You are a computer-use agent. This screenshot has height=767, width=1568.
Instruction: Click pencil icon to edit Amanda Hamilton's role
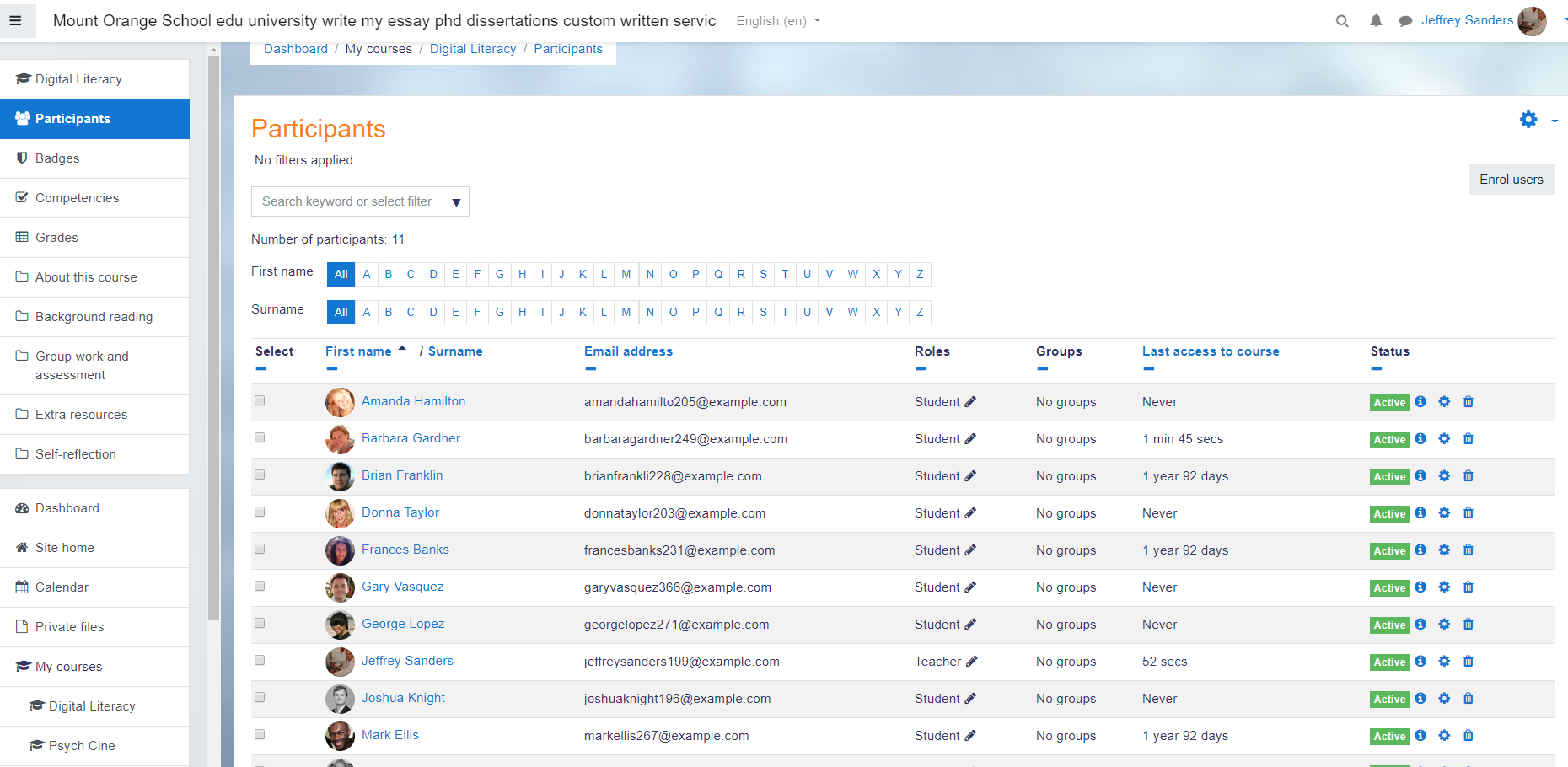(x=970, y=402)
